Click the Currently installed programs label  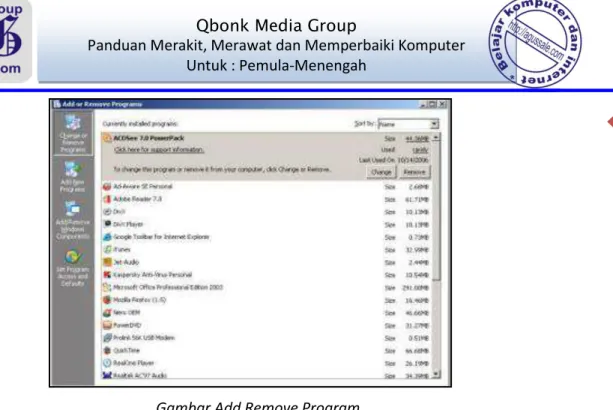pyautogui.click(x=140, y=124)
